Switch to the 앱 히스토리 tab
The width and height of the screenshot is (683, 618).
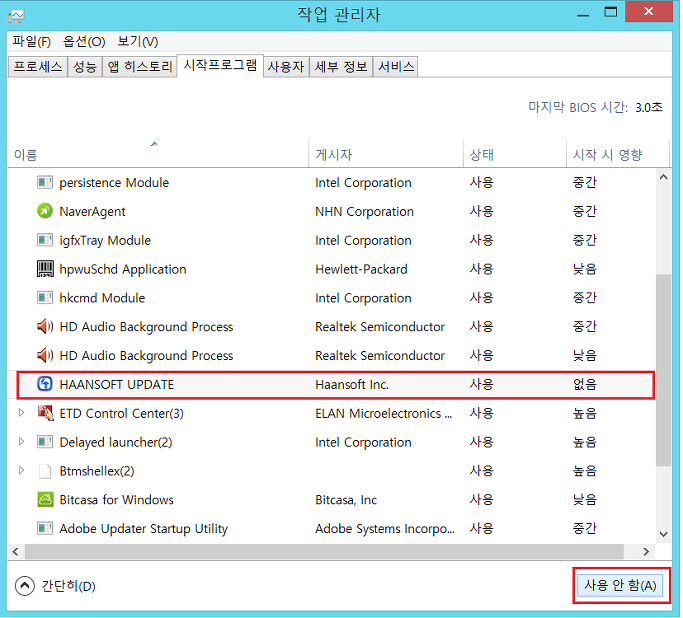140,67
